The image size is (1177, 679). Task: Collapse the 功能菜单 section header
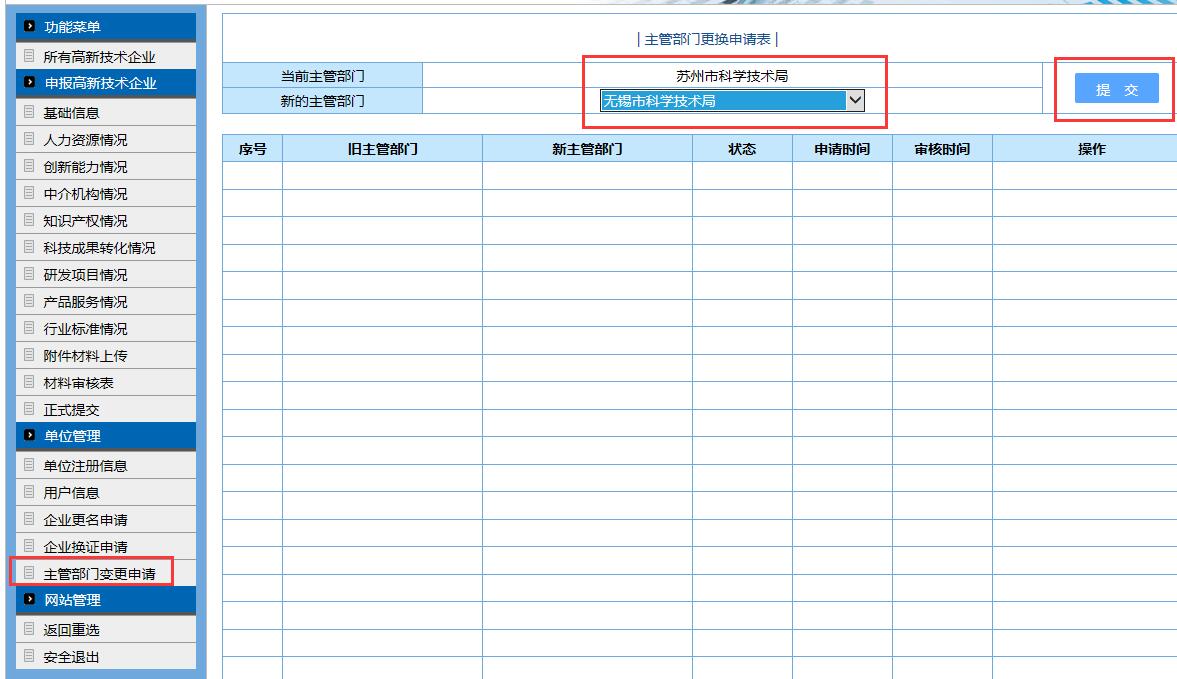coord(106,27)
